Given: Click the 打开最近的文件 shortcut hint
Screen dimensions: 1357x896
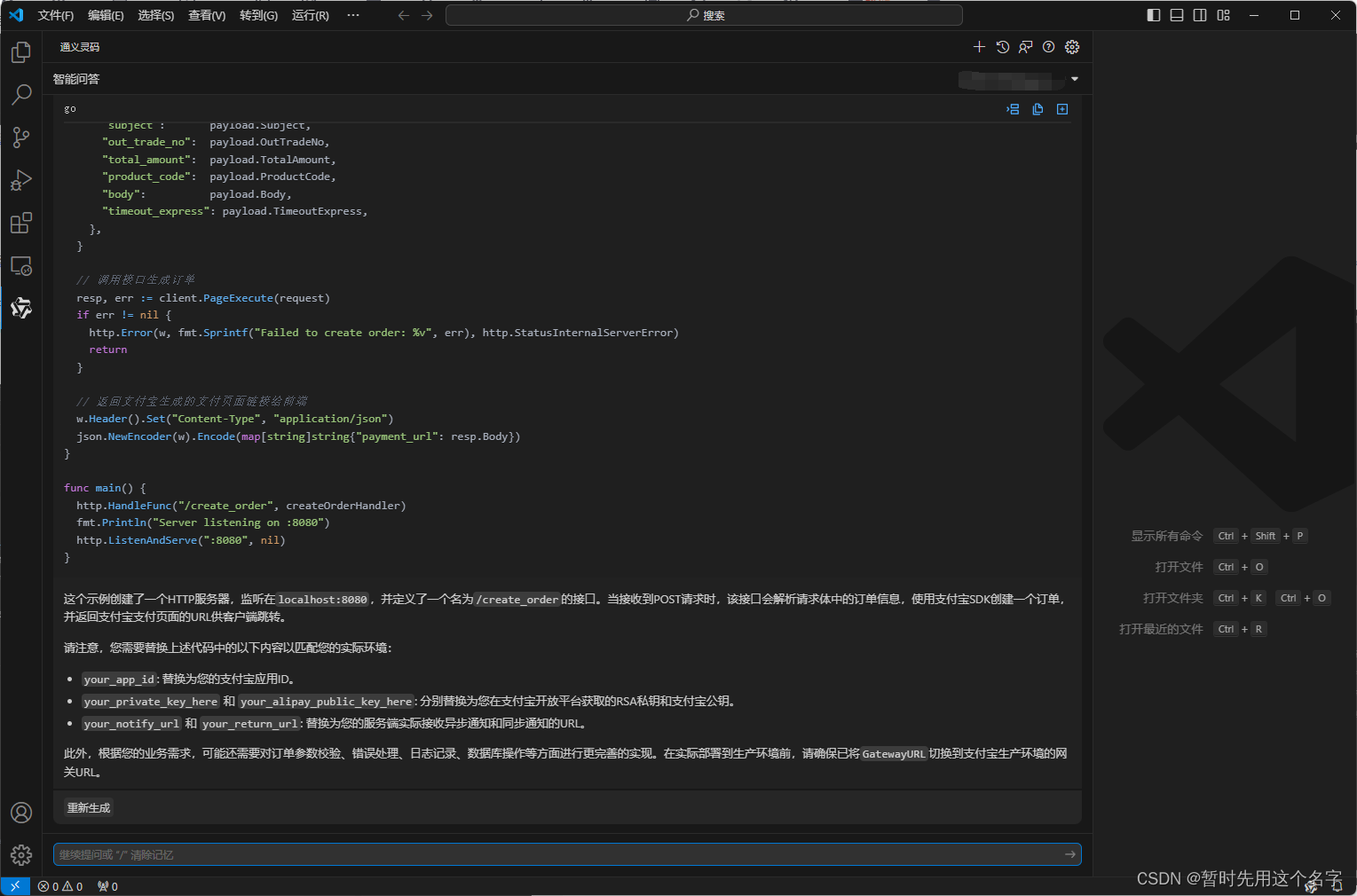Looking at the screenshot, I should pyautogui.click(x=1161, y=629).
